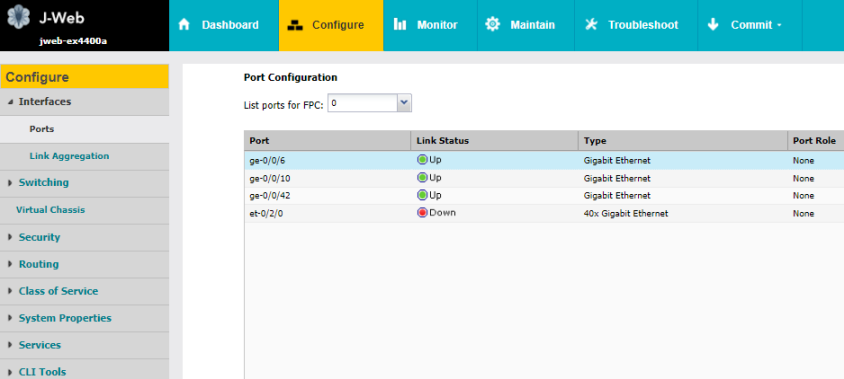Click the FPC value field showing 0
This screenshot has height=379, width=844.
(362, 103)
